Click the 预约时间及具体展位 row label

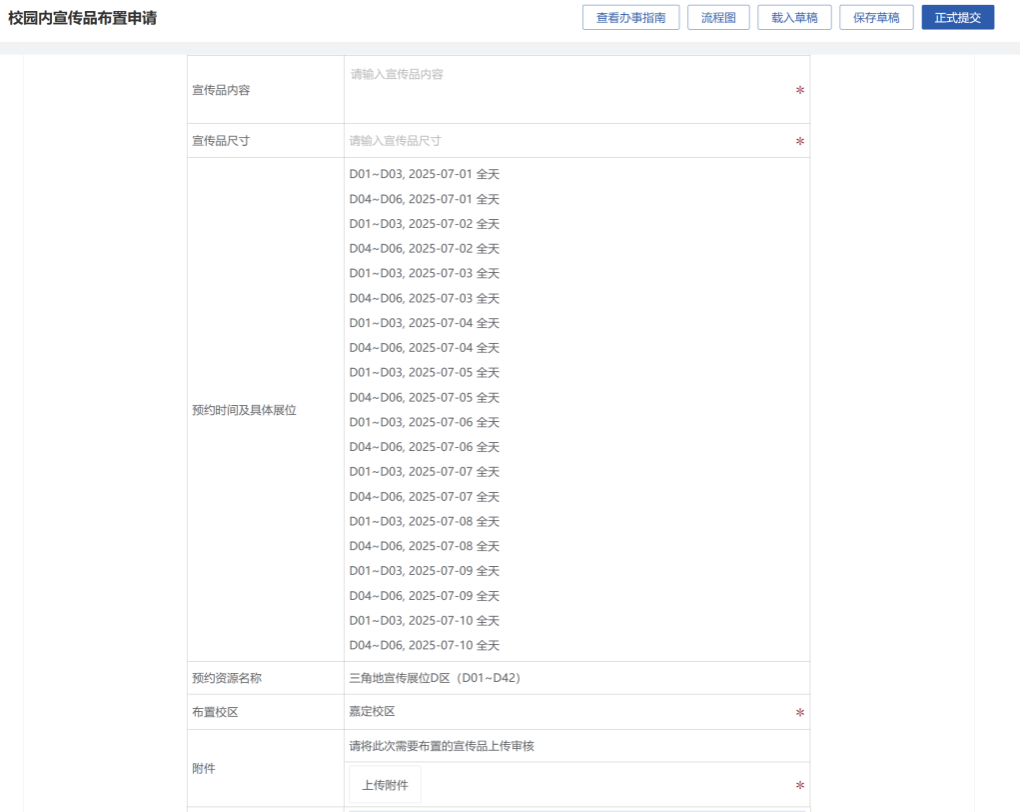[244, 410]
